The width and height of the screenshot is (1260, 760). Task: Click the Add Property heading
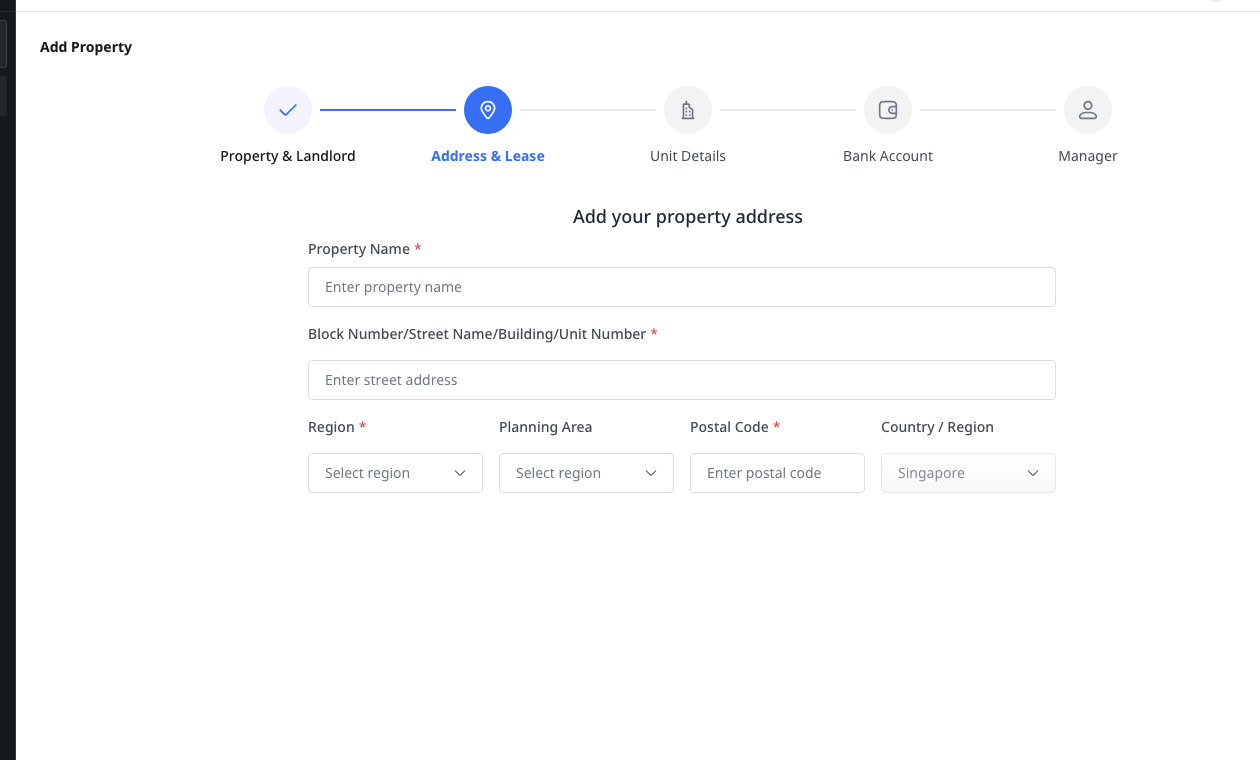86,47
